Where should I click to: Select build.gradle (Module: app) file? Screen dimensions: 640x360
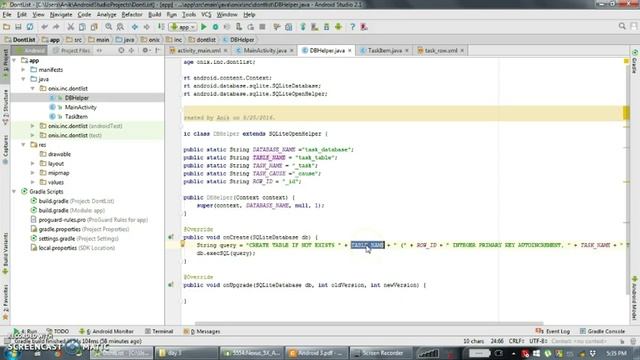(x=72, y=211)
